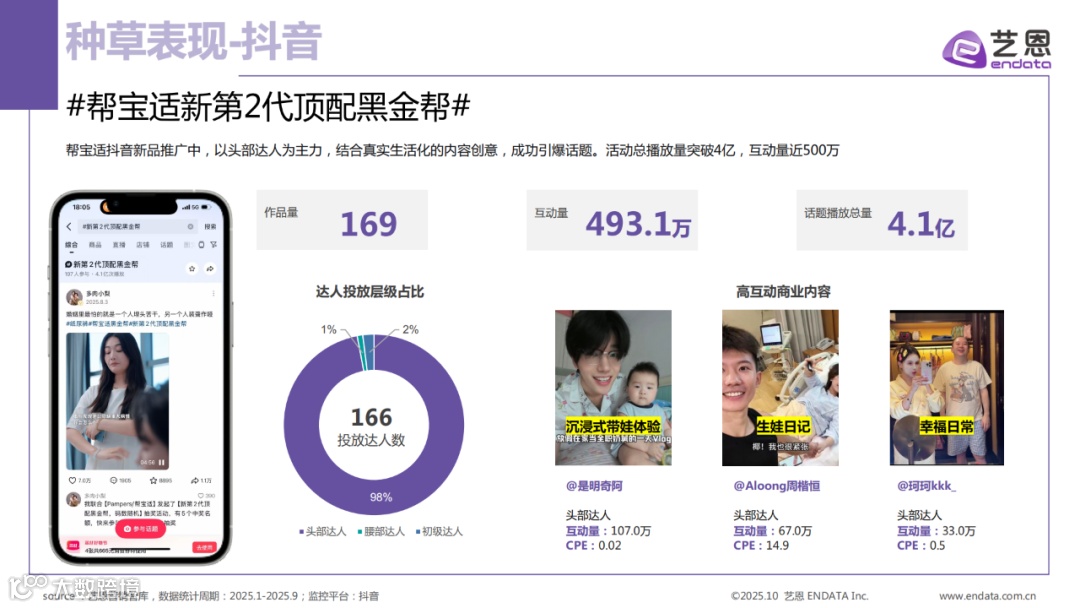This screenshot has width=1080, height=608.
Task: Click the 1% chart label
Action: point(329,329)
